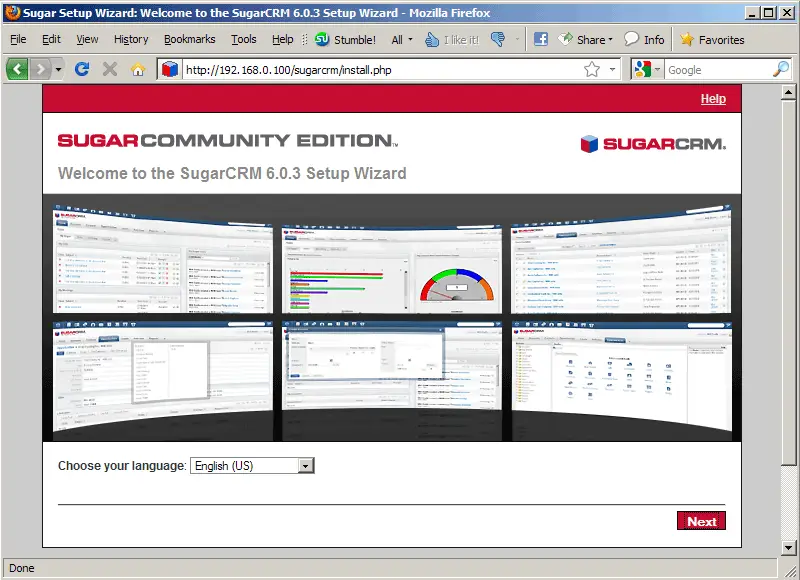This screenshot has height=580, width=800.
Task: Open the address bar history dropdown
Action: click(612, 69)
